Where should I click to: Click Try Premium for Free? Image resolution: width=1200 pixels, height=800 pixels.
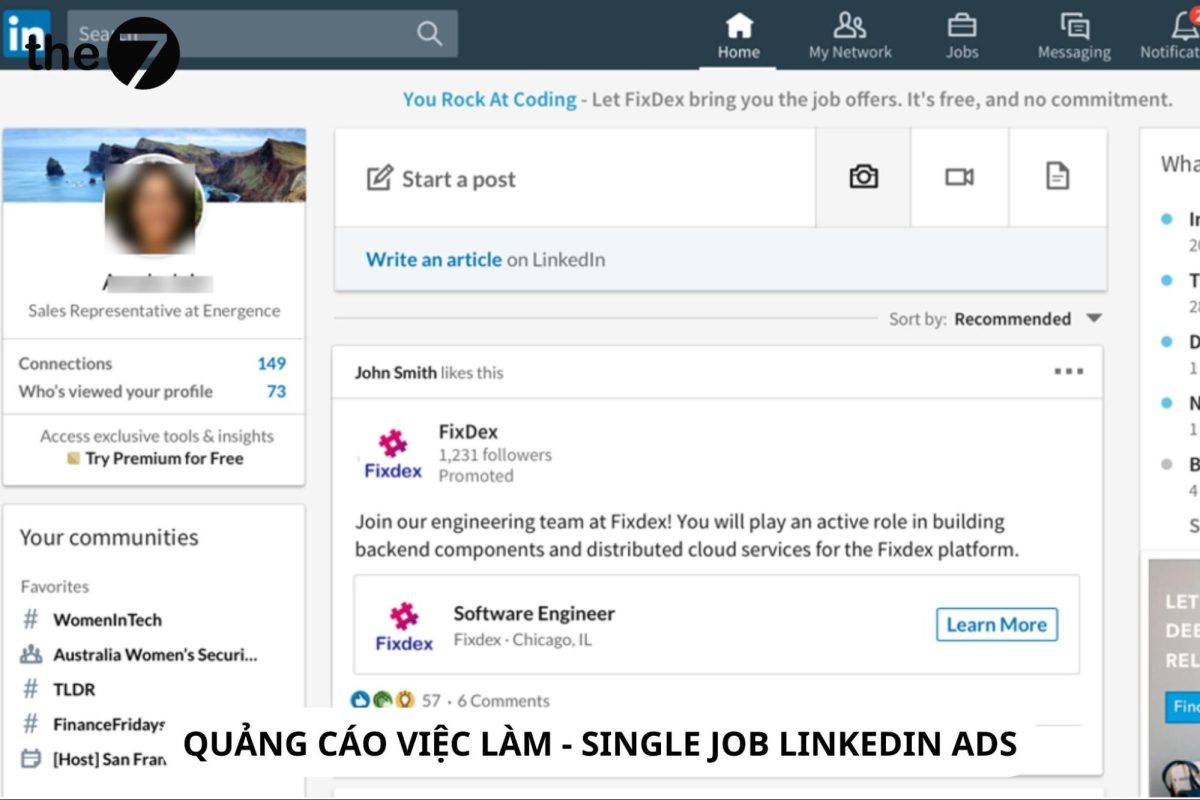click(166, 458)
